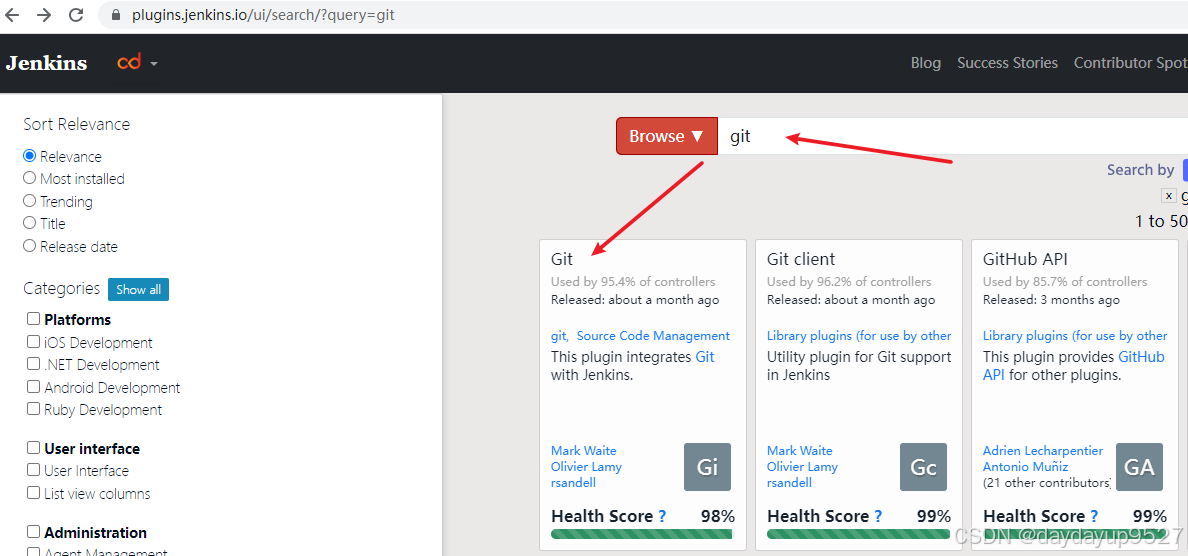
Task: Click the Source Code Management label link
Action: [x=653, y=336]
